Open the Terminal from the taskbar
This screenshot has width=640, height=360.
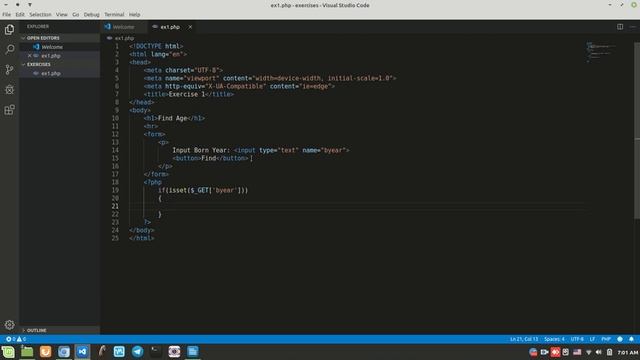pos(156,351)
